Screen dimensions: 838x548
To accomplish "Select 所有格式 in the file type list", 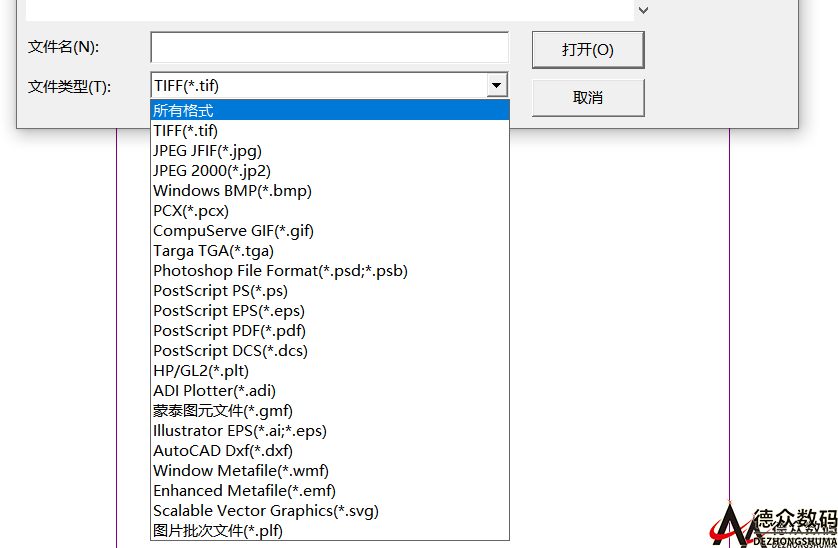I will coord(330,111).
